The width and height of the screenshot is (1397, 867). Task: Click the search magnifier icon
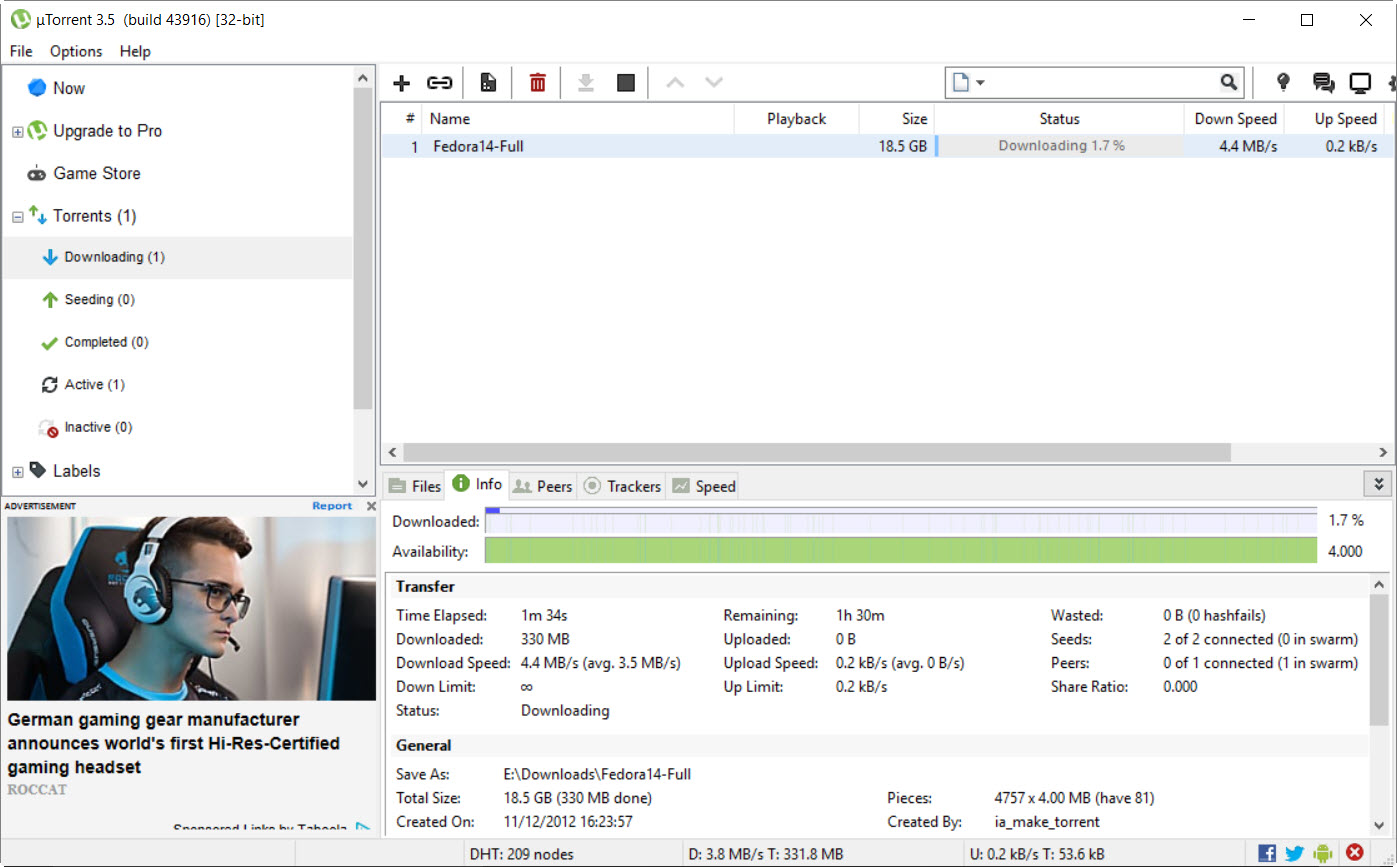point(1229,82)
